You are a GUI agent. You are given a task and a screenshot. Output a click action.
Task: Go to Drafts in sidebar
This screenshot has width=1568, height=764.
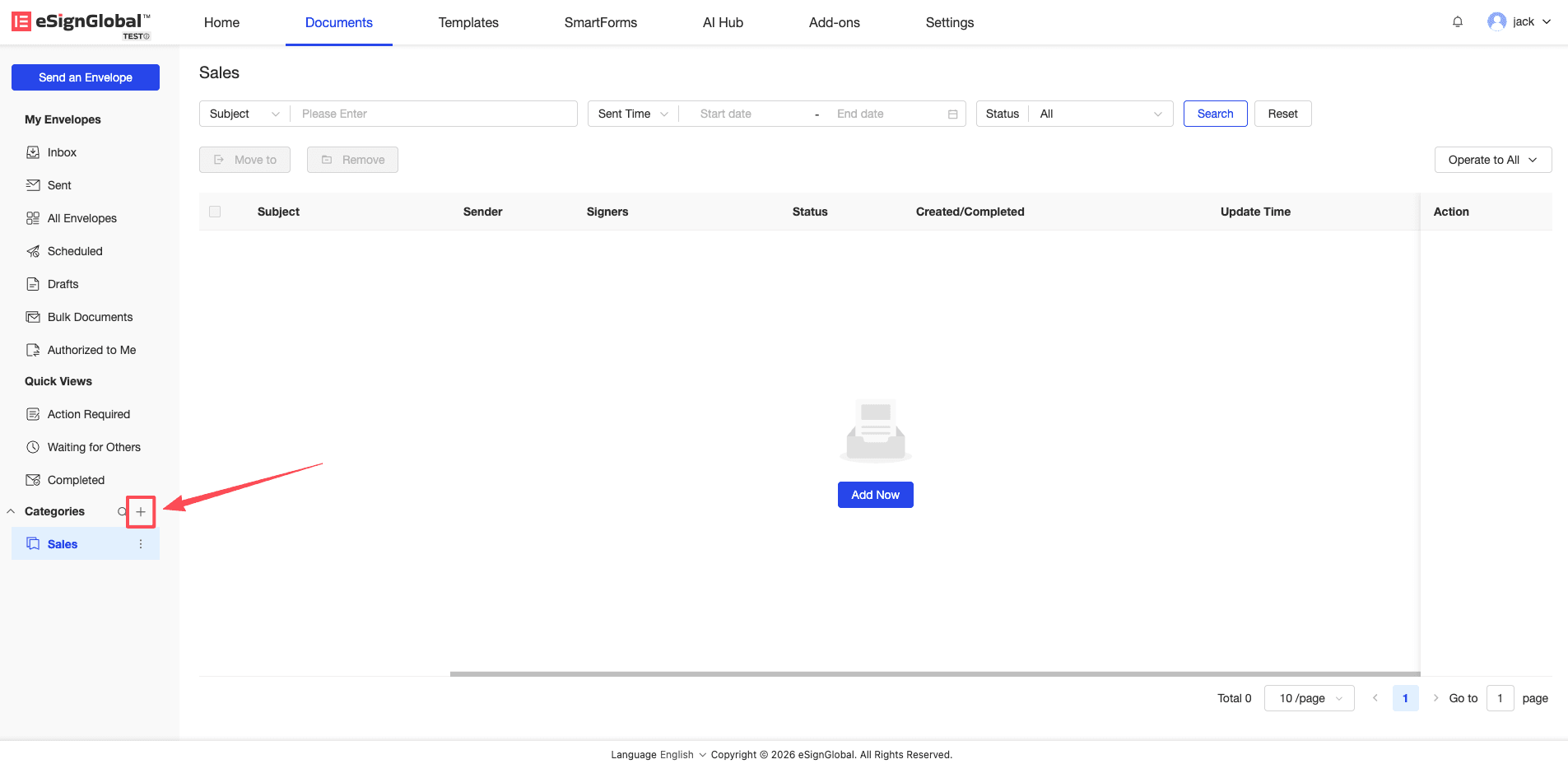pyautogui.click(x=63, y=284)
